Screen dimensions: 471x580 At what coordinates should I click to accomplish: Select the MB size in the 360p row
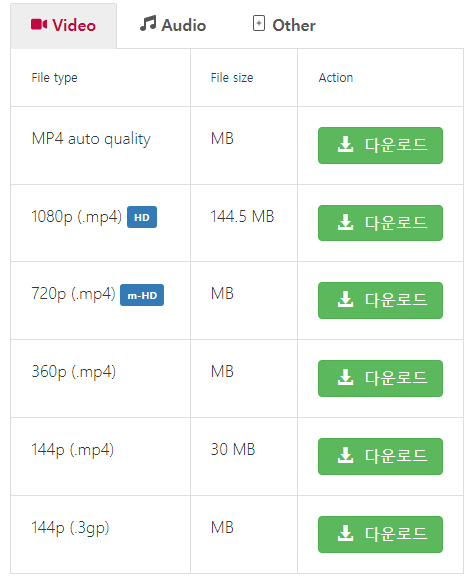(222, 371)
